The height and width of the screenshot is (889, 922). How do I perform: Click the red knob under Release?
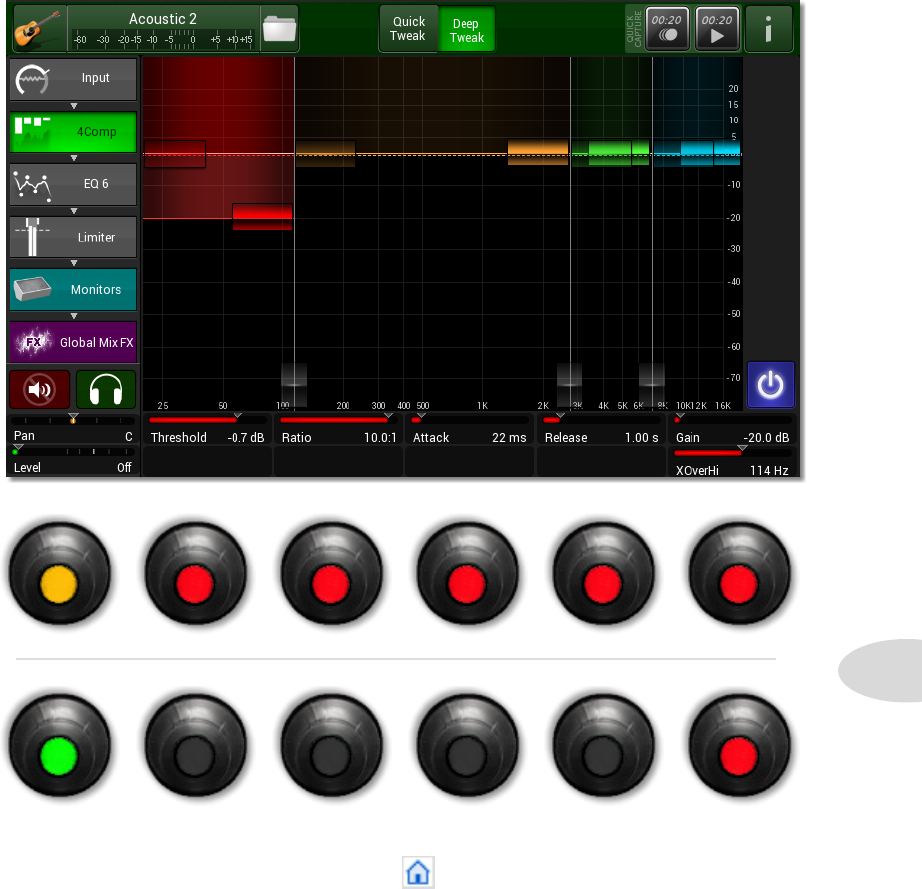pyautogui.click(x=603, y=573)
